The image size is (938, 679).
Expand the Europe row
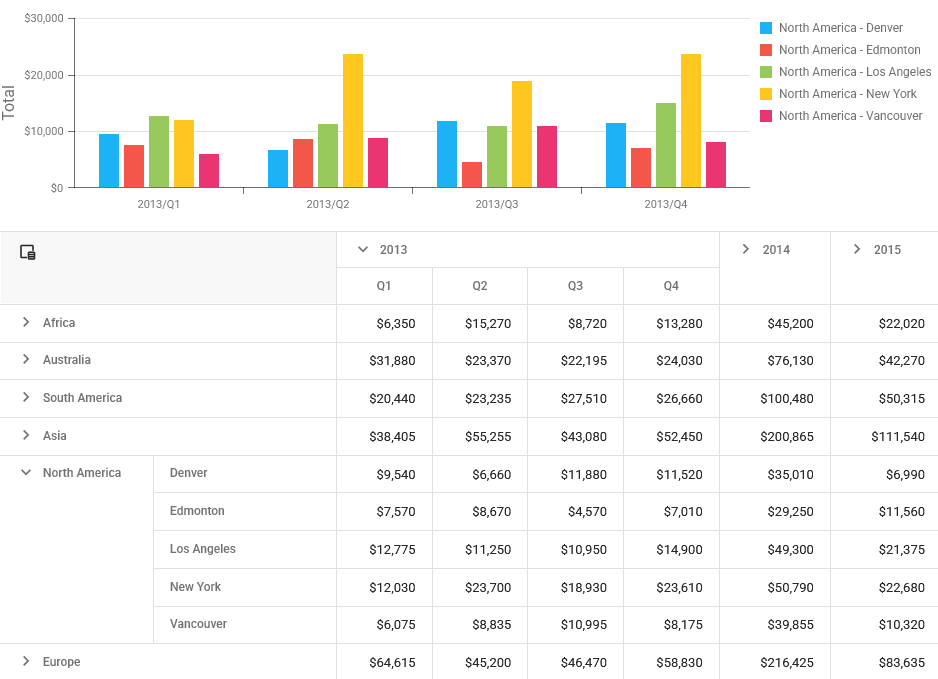tap(26, 661)
